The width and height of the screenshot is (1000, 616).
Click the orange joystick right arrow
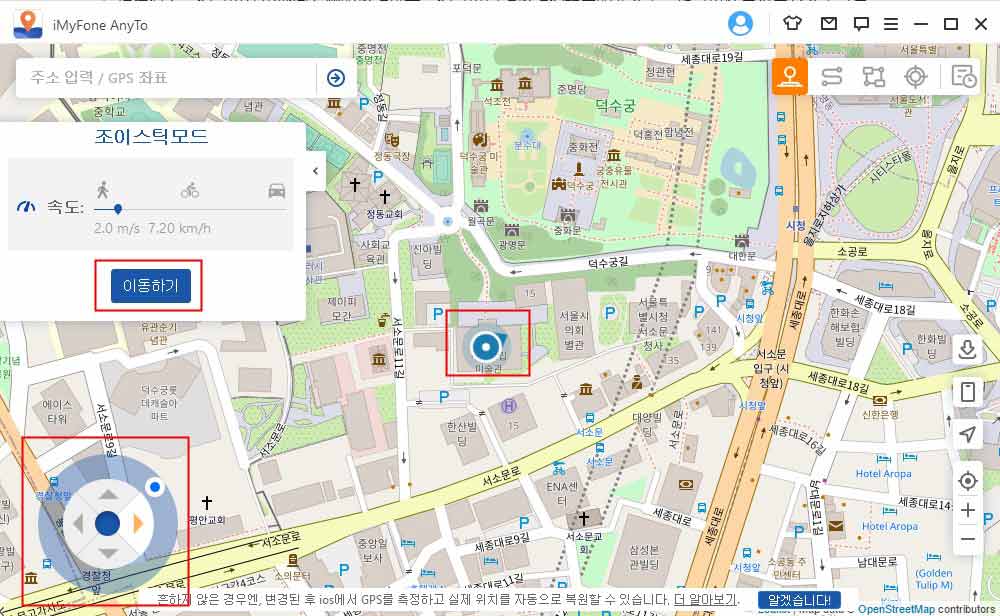click(x=138, y=524)
